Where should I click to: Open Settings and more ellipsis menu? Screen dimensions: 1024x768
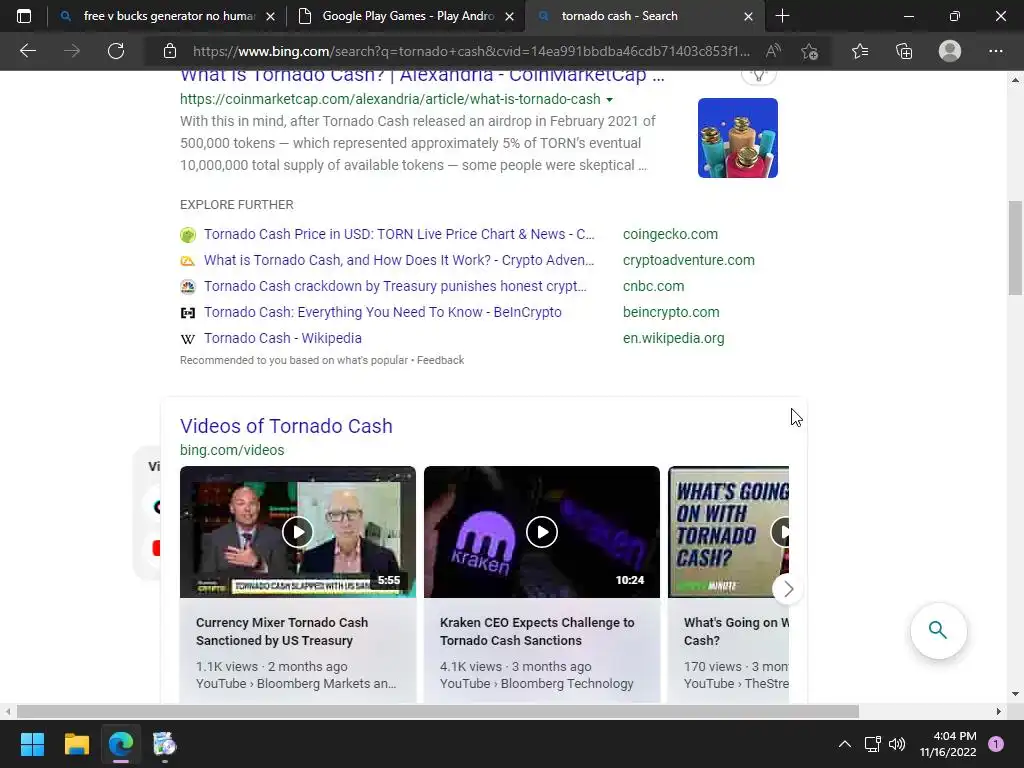click(x=995, y=51)
